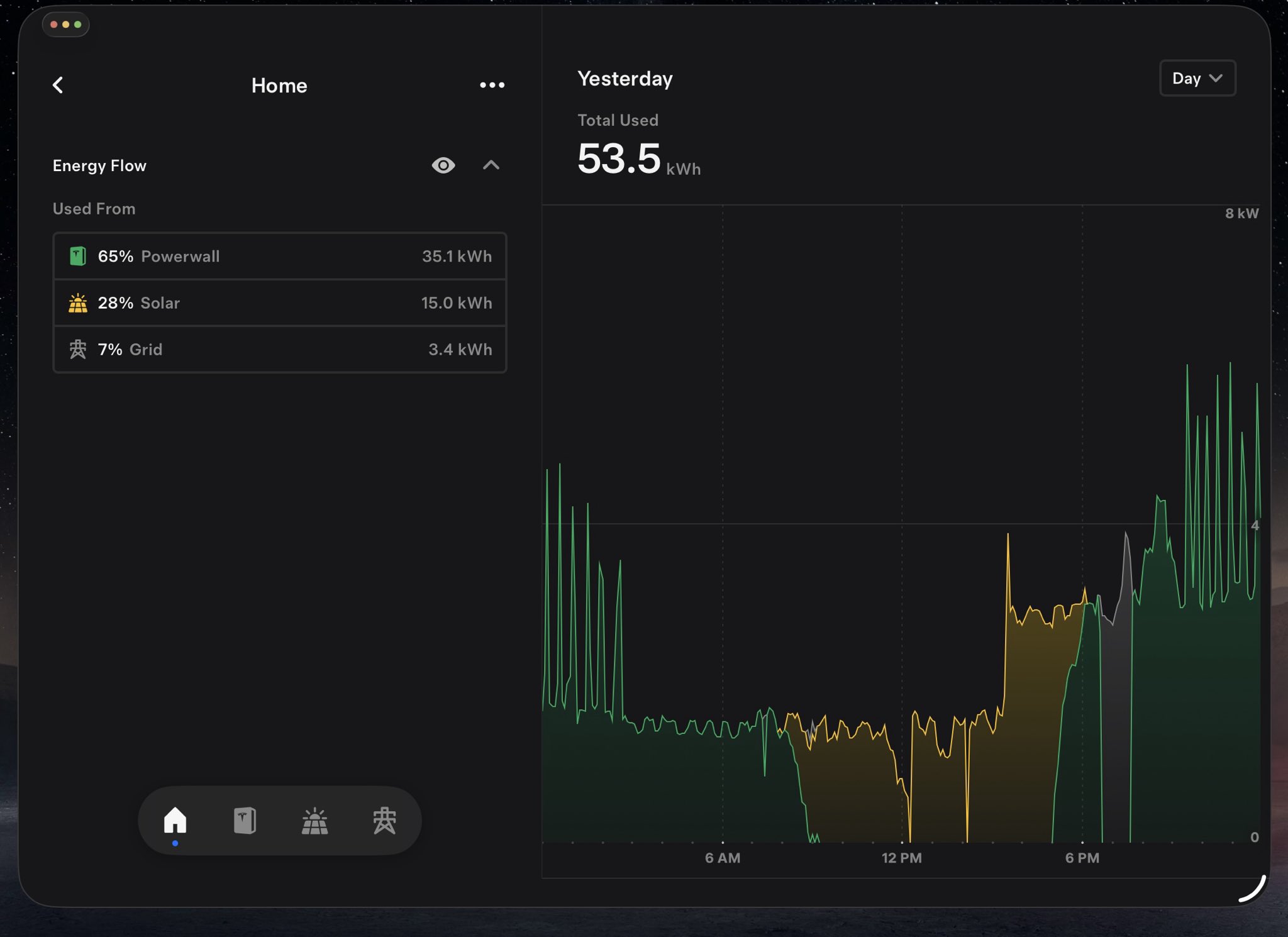Click the yellow Solar icon in list
This screenshot has width=1288, height=937.
pos(77,303)
